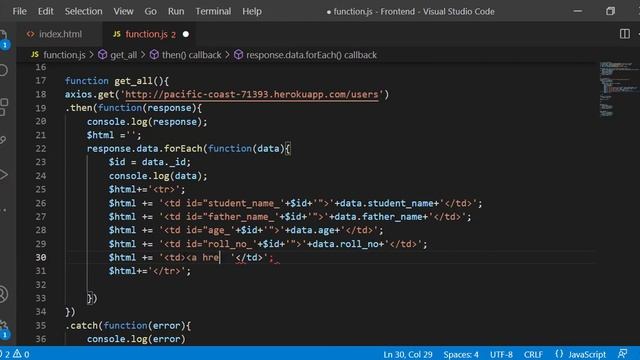Open the Help menu
This screenshot has height=360, width=640.
[x=251, y=11]
